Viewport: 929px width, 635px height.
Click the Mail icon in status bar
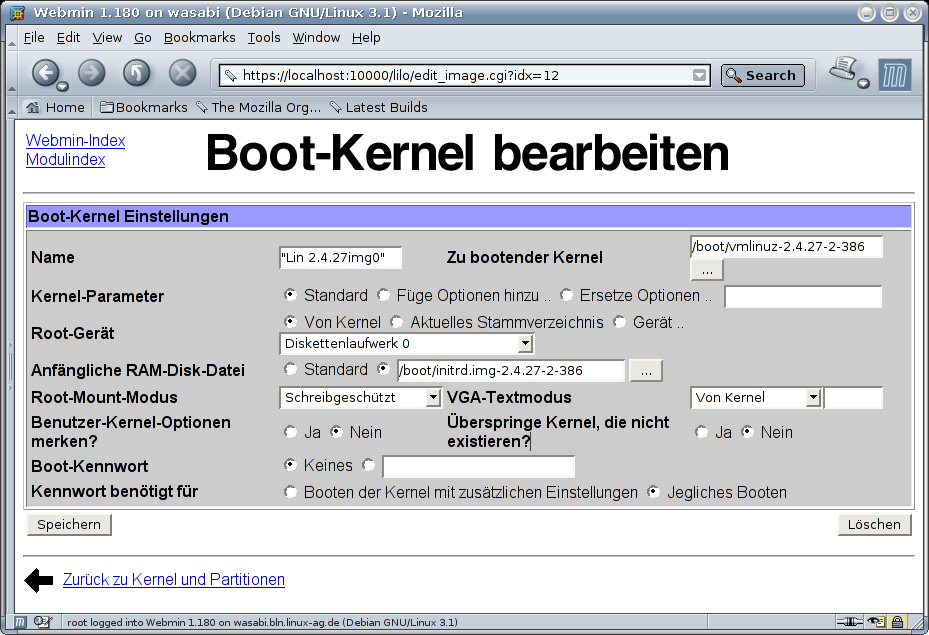pyautogui.click(x=43, y=622)
